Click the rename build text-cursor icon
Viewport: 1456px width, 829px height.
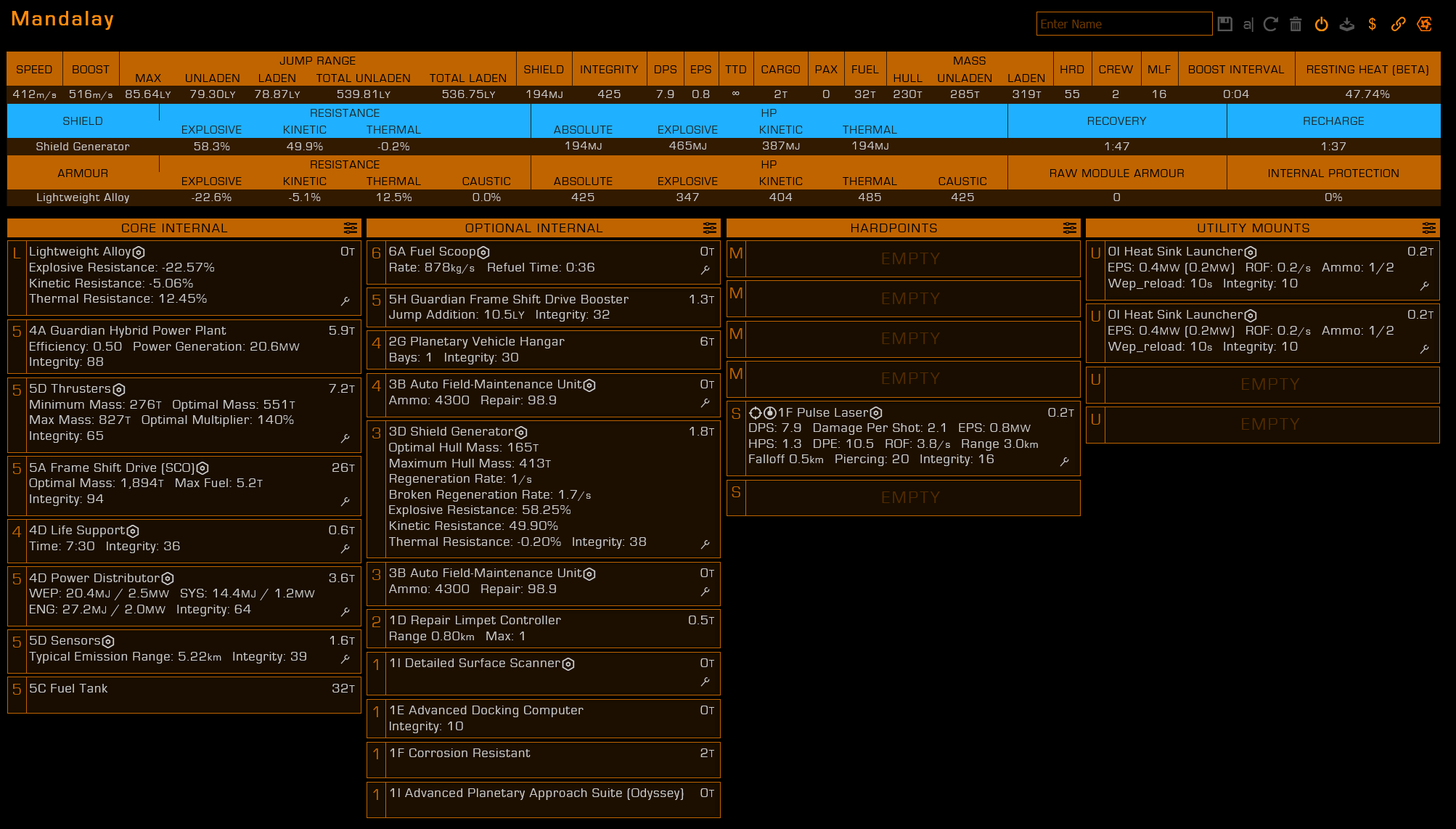tap(1248, 24)
